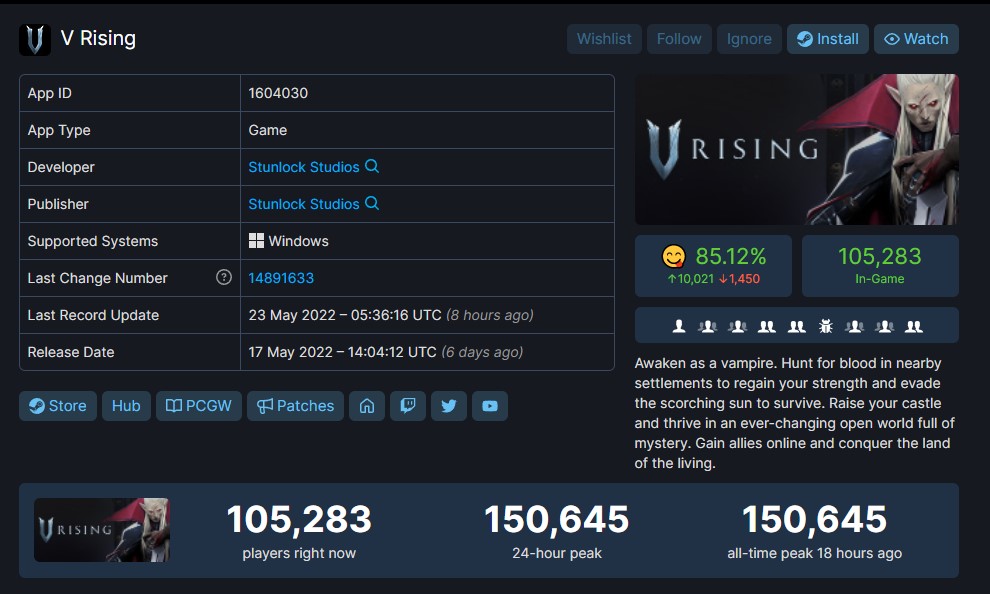Click the Follow button

(x=679, y=39)
